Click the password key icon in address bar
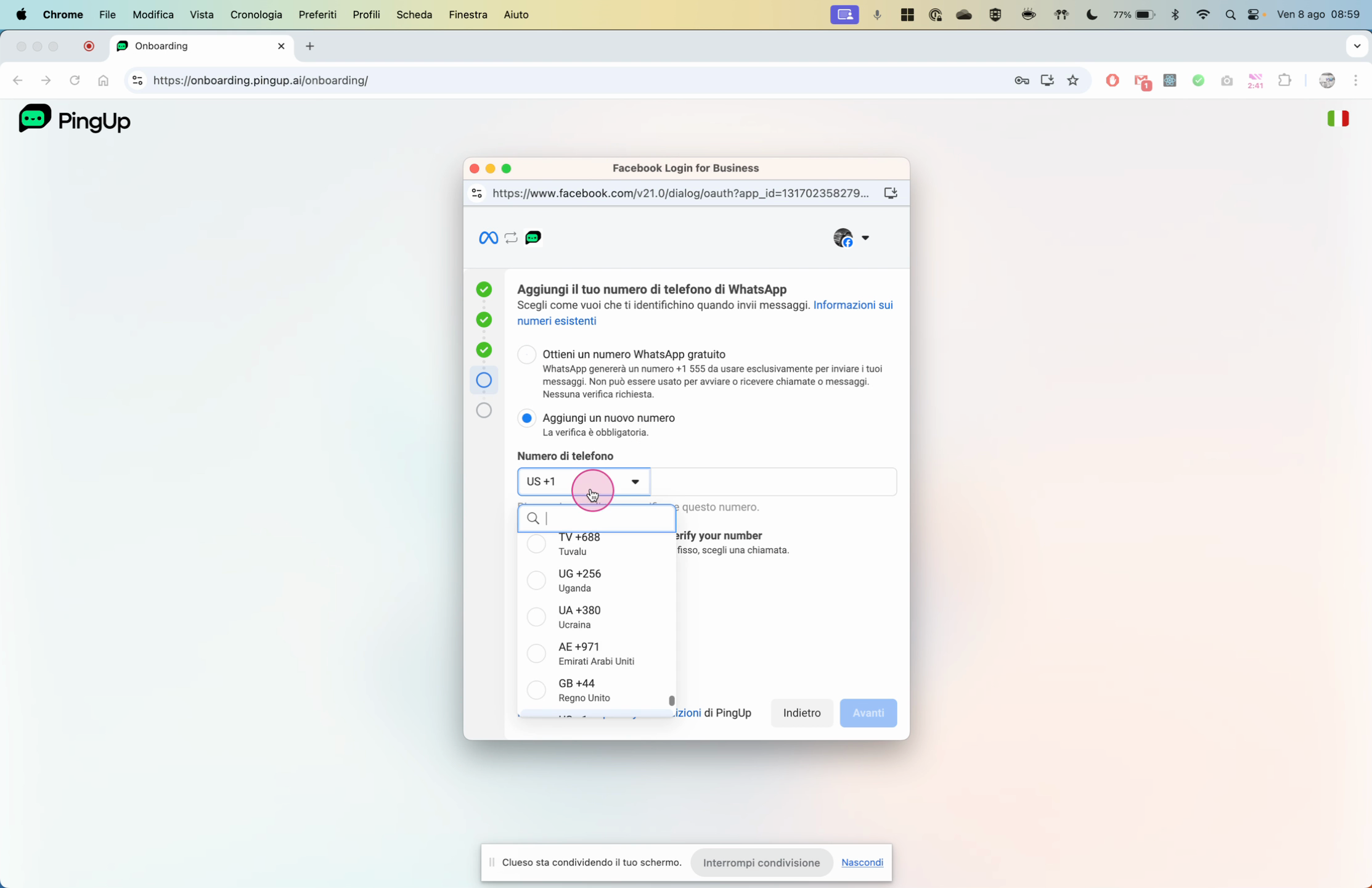 [x=1021, y=80]
